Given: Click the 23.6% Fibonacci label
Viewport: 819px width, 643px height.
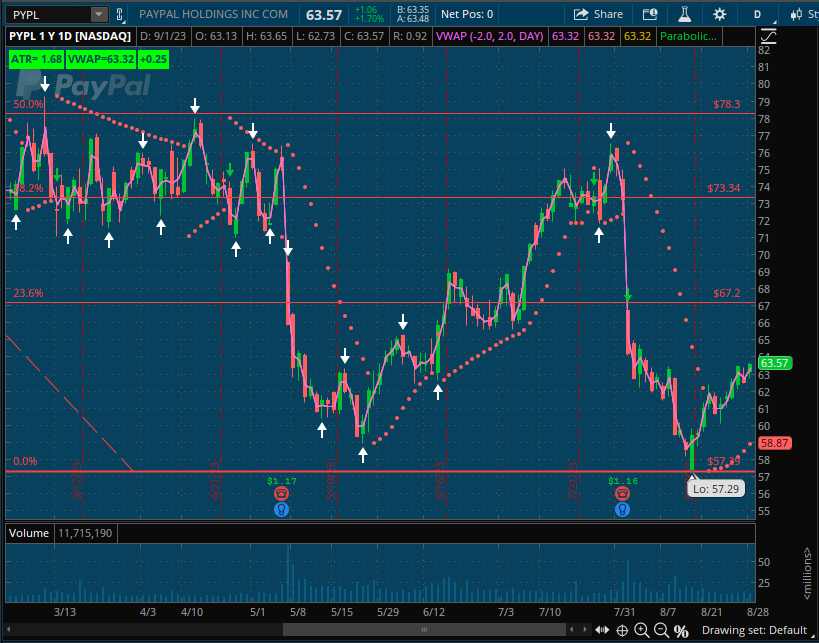Looking at the screenshot, I should [x=28, y=293].
